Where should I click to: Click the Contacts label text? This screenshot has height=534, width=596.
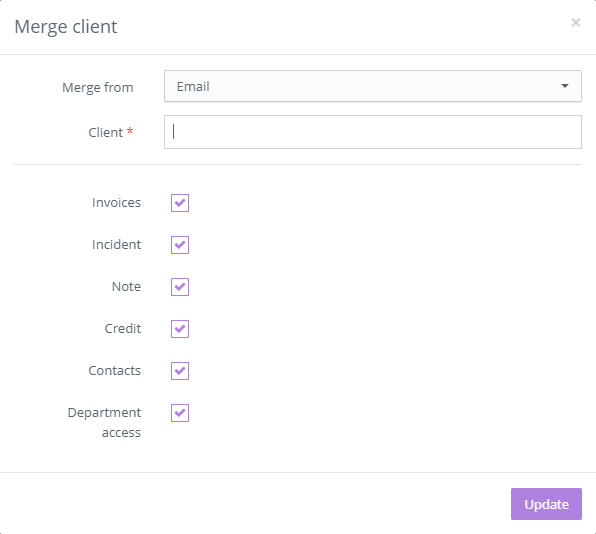pos(114,371)
